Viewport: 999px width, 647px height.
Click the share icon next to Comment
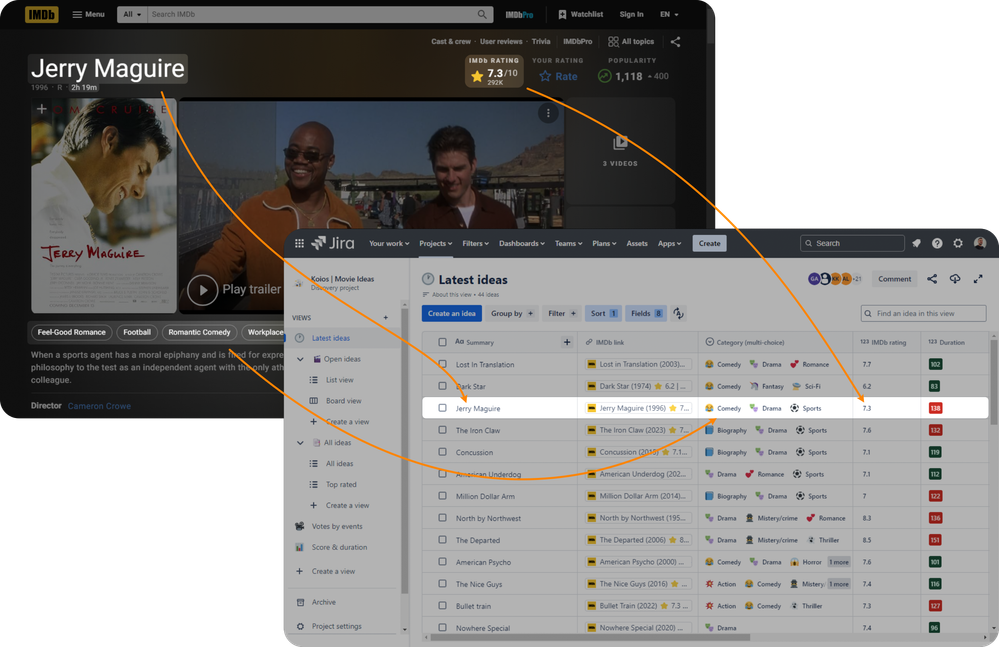[932, 279]
